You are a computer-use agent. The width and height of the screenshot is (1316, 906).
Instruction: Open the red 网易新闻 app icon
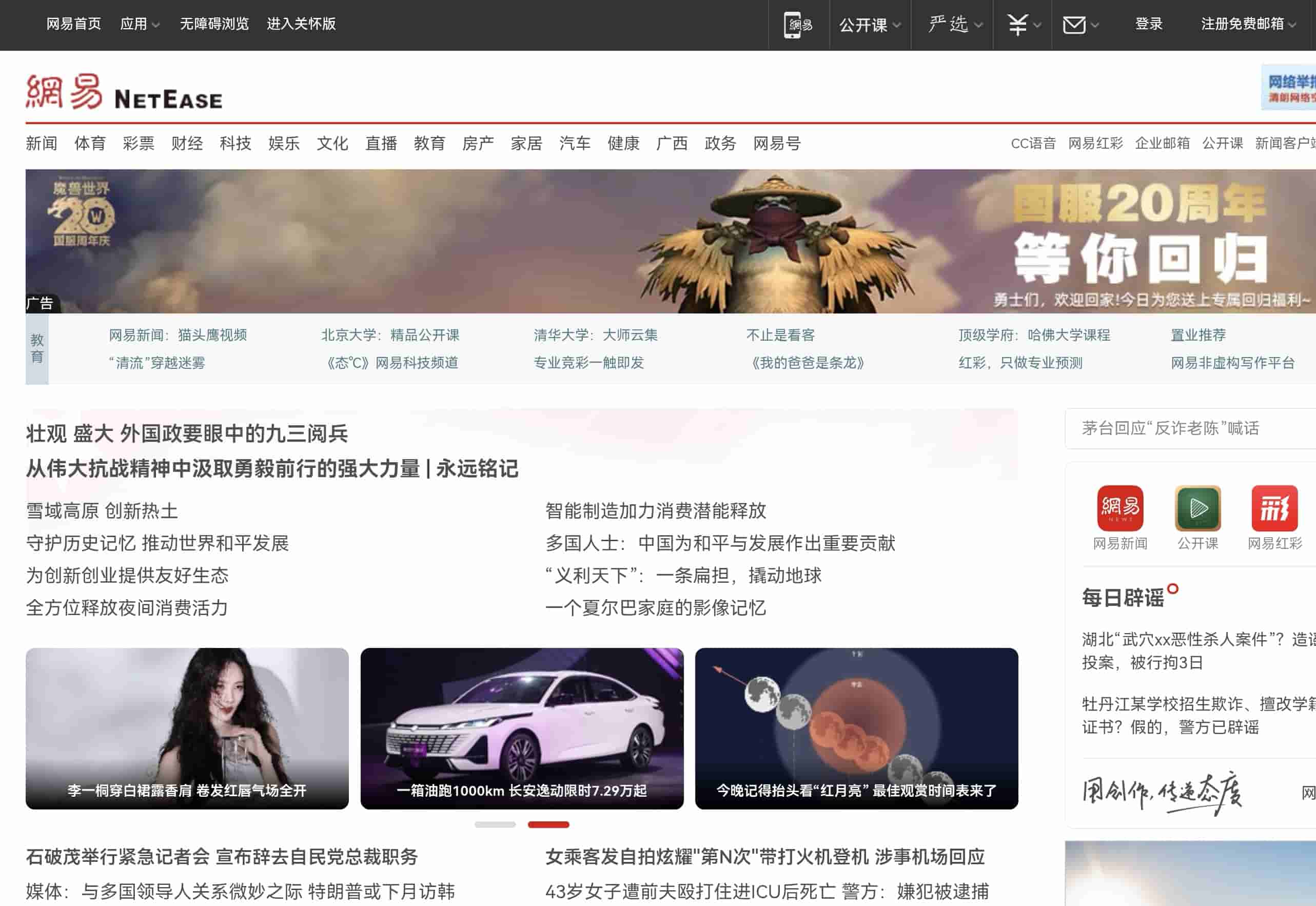pyautogui.click(x=1119, y=508)
